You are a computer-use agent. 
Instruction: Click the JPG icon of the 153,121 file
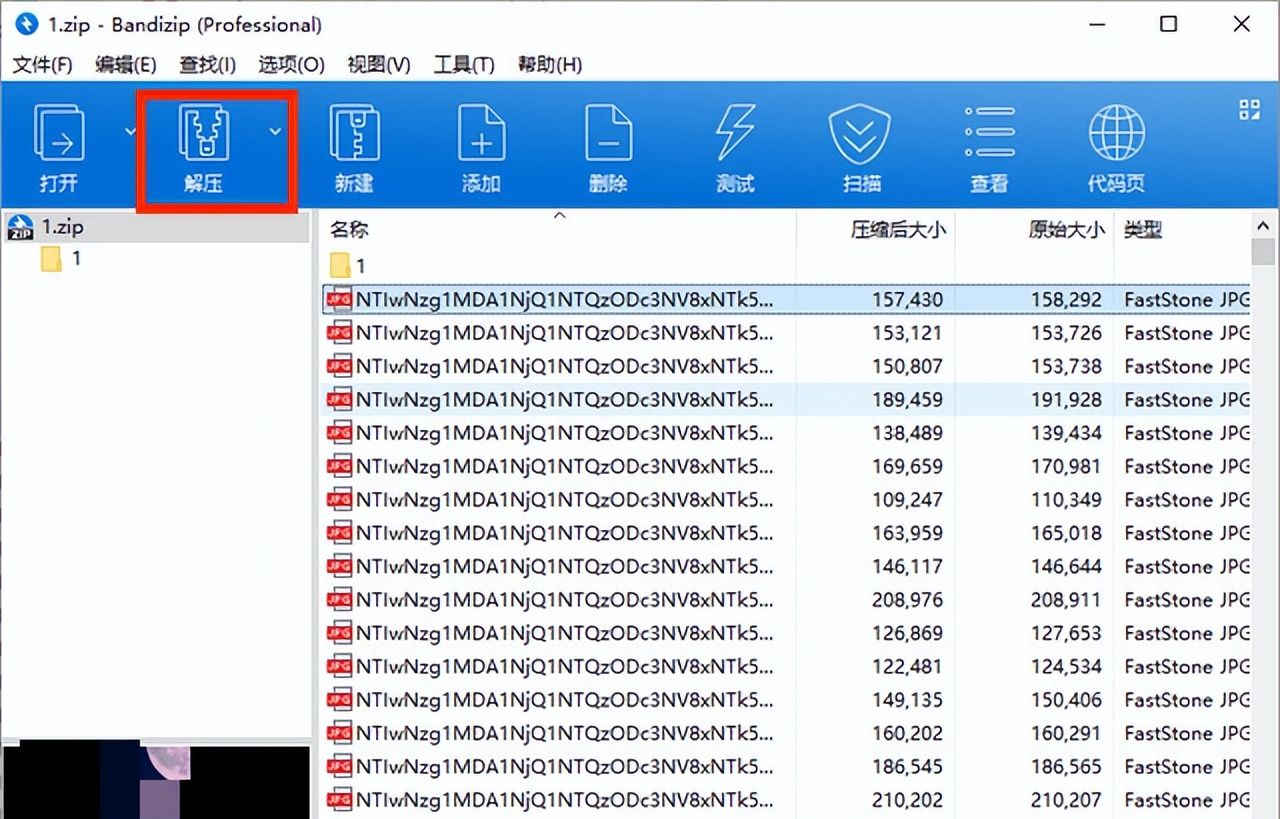pos(340,332)
